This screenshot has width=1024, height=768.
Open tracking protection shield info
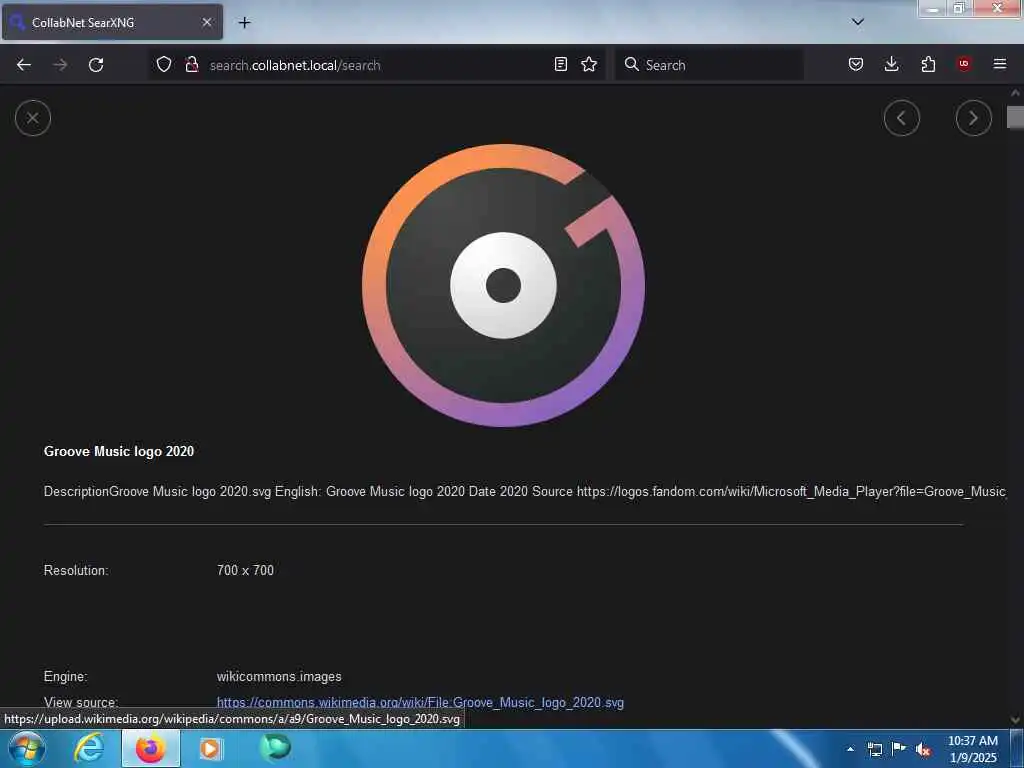164,64
